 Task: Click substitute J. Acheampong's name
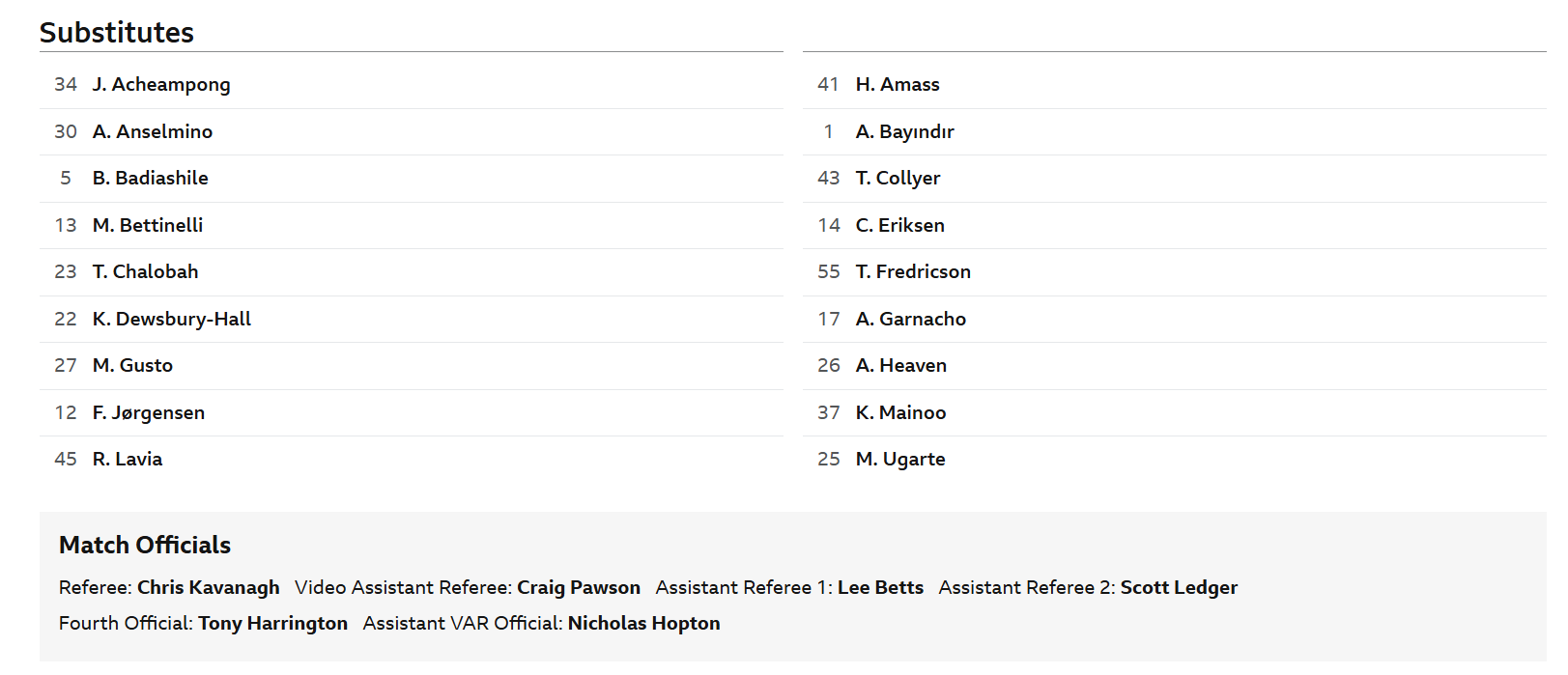tap(161, 85)
